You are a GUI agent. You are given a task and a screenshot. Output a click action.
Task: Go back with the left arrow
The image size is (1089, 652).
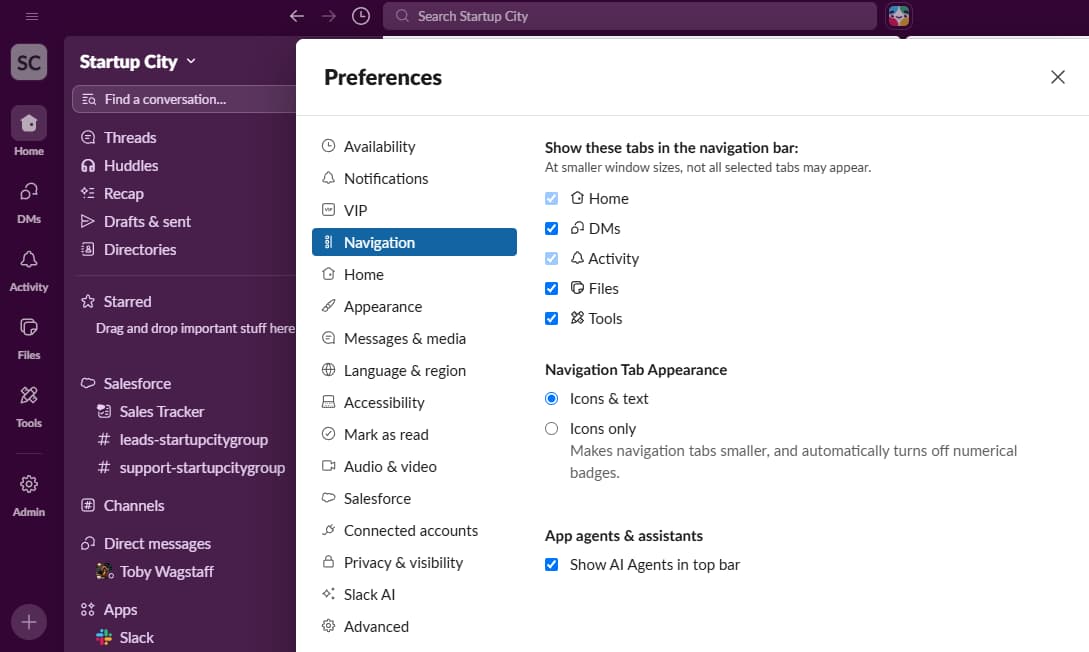[x=297, y=16]
